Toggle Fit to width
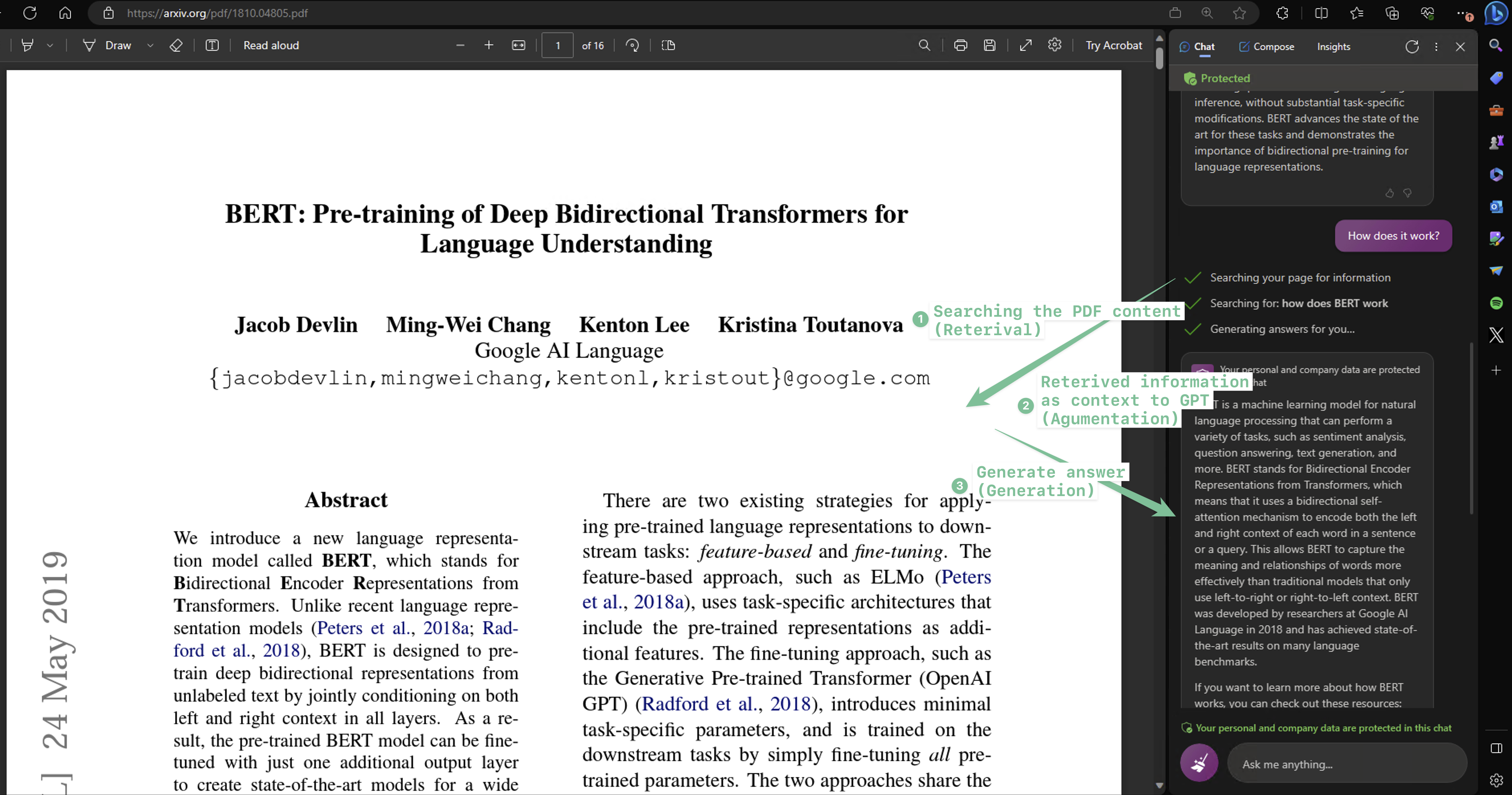Screen dimensions: 1512x795 pyautogui.click(x=518, y=45)
